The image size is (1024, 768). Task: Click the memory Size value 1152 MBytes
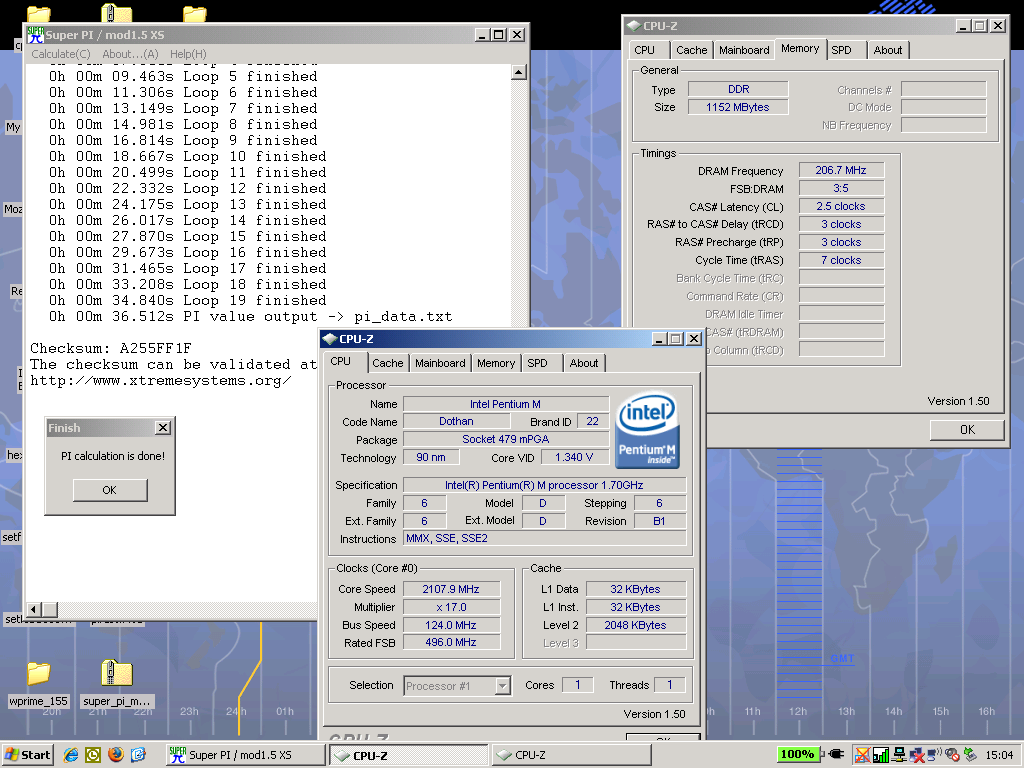tap(738, 107)
